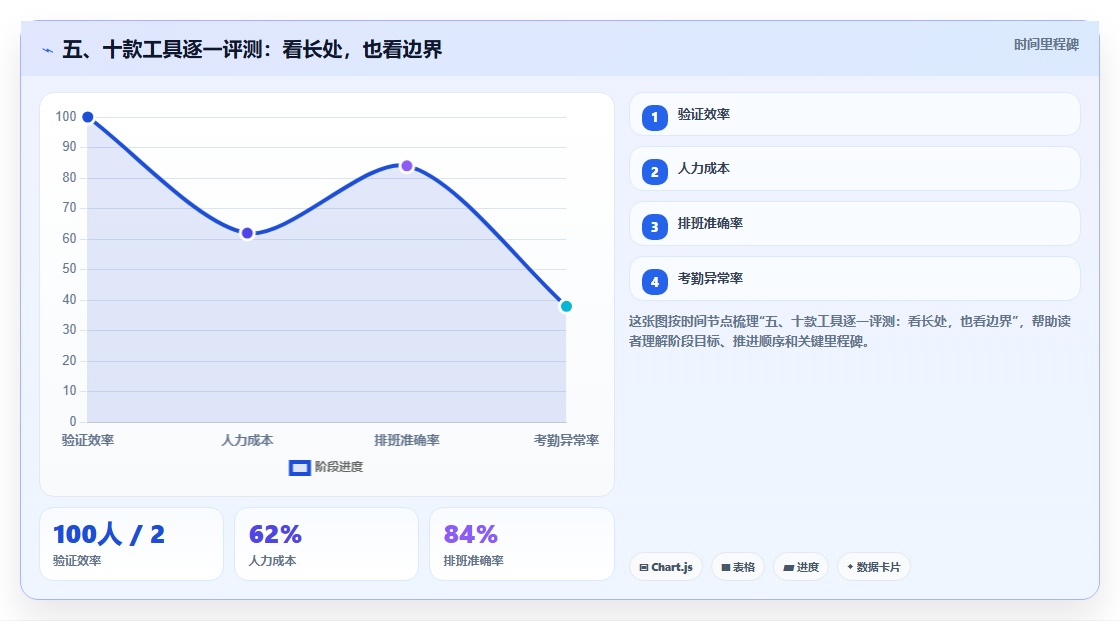
Task: Select the 表格 tag chip
Action: pos(738,567)
